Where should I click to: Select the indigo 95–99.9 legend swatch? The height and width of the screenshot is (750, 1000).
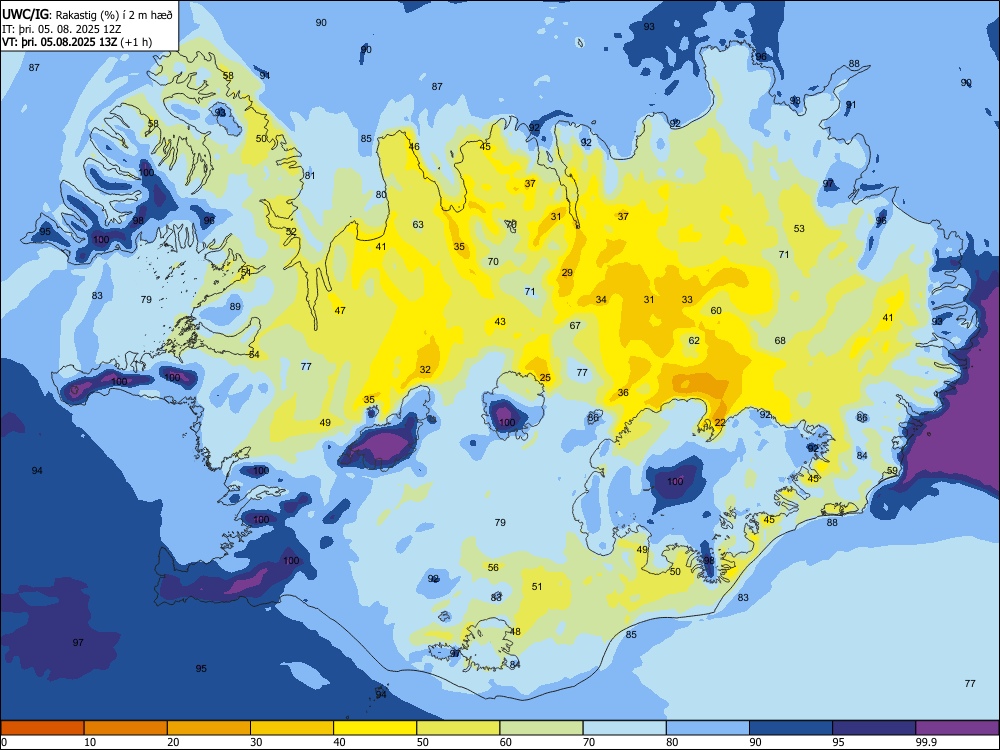(874, 728)
